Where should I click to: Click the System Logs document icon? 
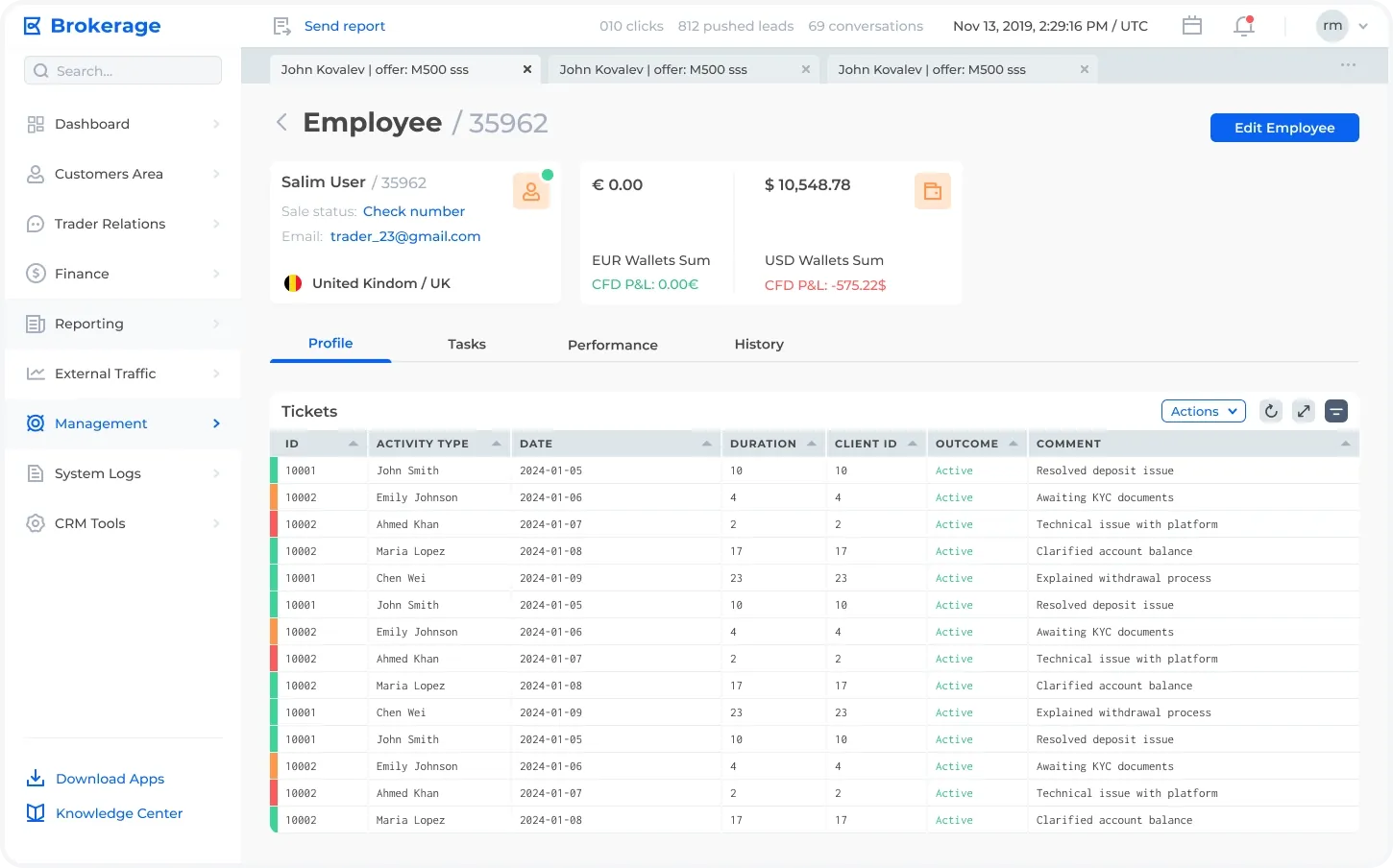(x=36, y=473)
